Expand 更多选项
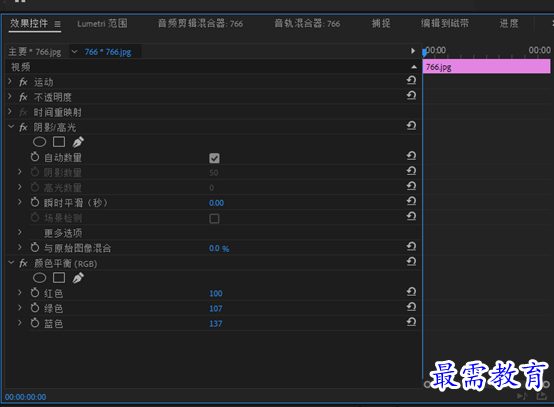 tap(20, 232)
